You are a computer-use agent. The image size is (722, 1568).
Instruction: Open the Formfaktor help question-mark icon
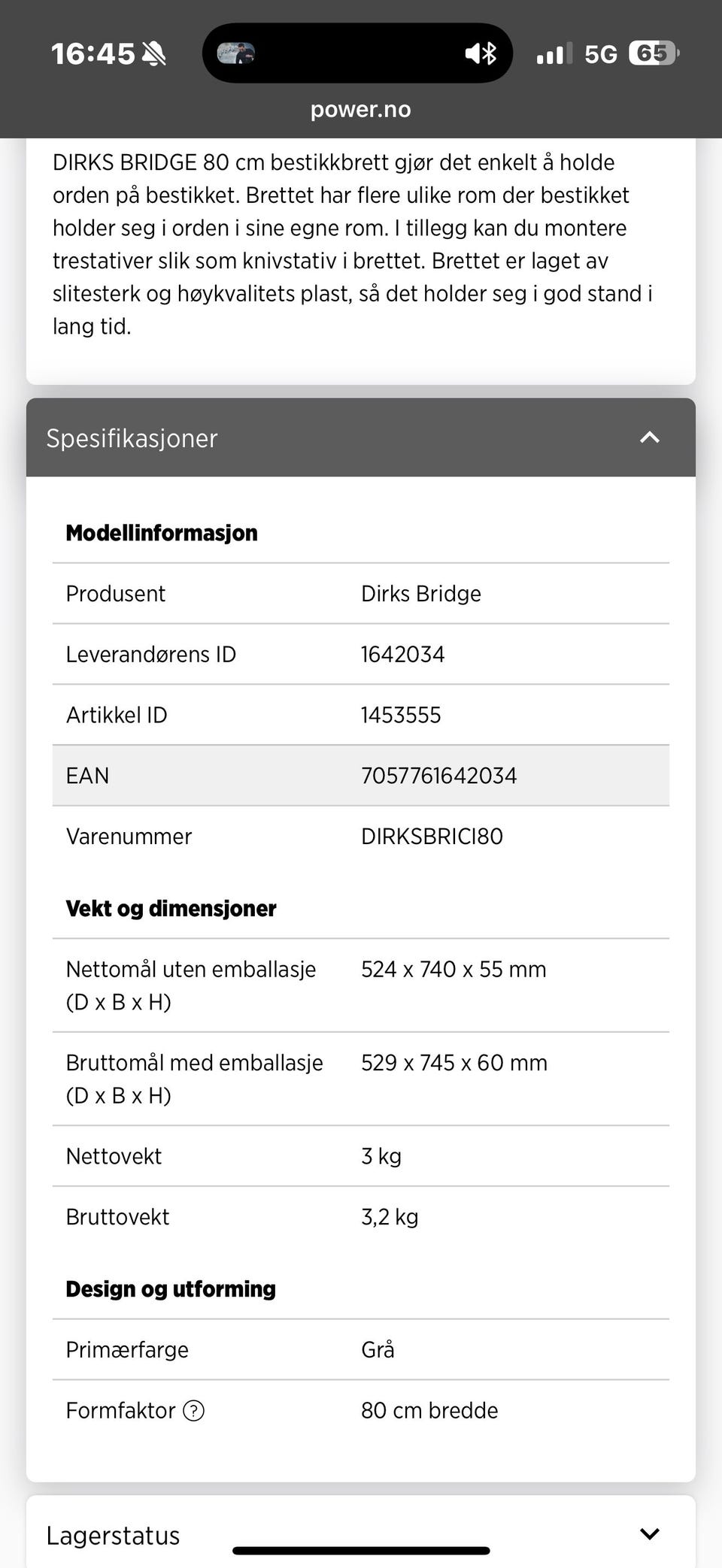[x=194, y=1411]
